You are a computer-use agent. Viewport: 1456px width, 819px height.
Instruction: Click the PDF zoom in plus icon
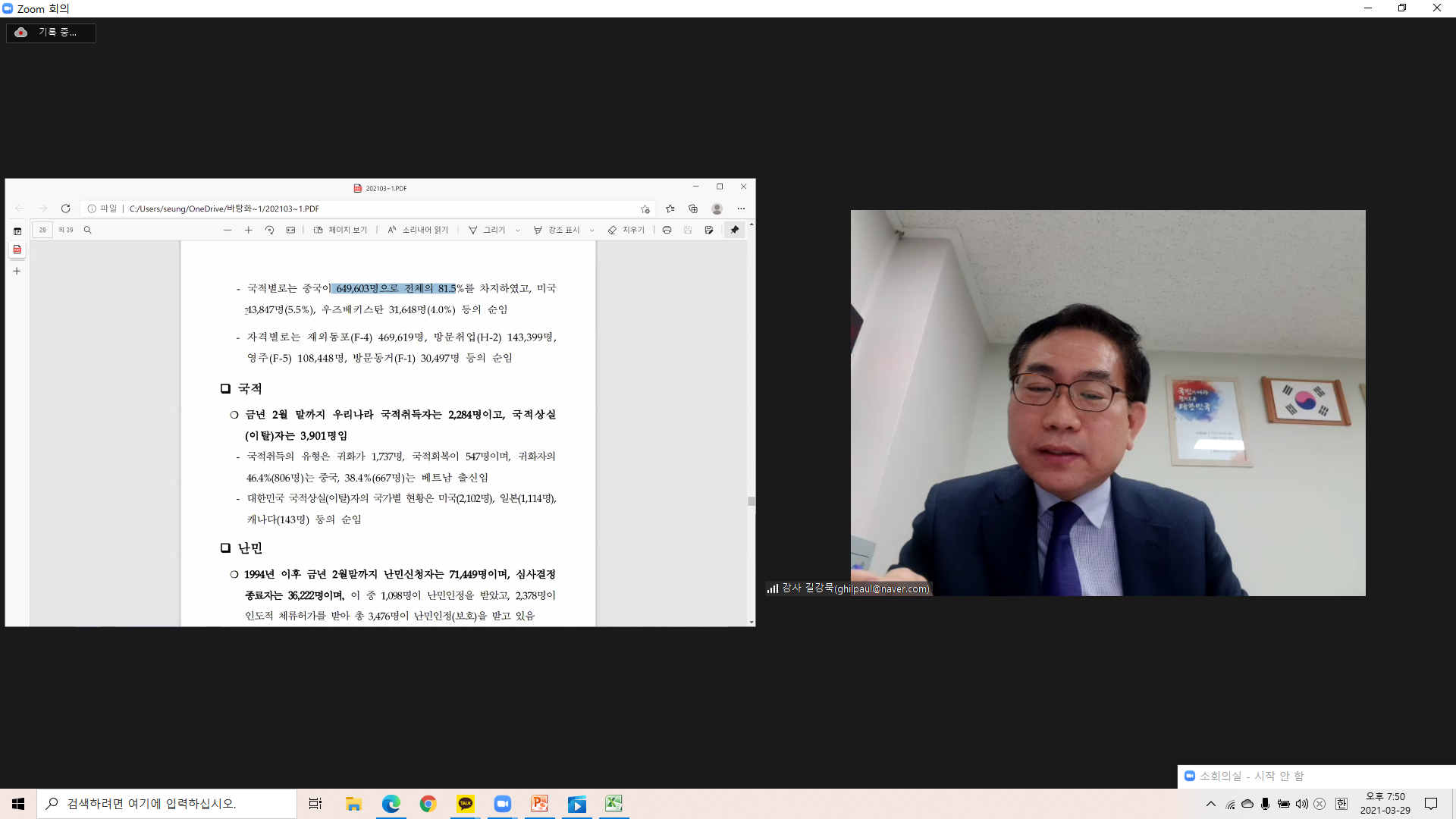248,230
